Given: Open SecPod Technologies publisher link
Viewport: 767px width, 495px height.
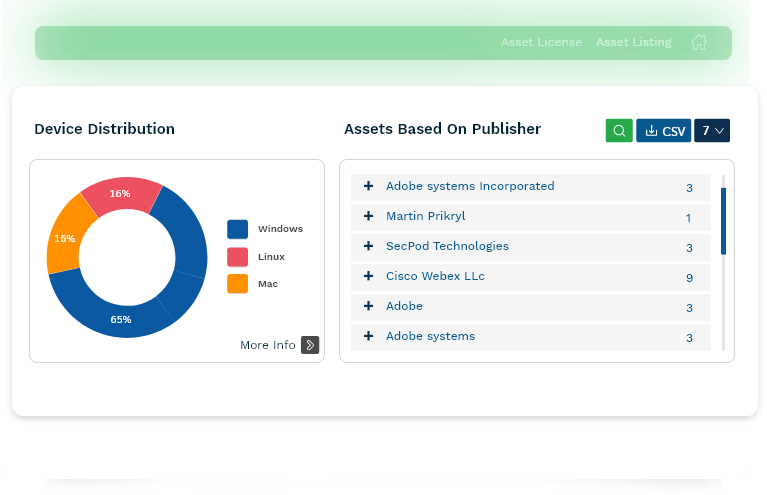Looking at the screenshot, I should pyautogui.click(x=447, y=246).
